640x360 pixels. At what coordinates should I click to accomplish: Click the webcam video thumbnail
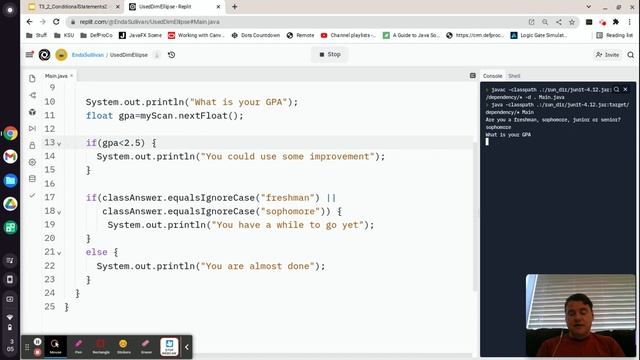pos(580,315)
